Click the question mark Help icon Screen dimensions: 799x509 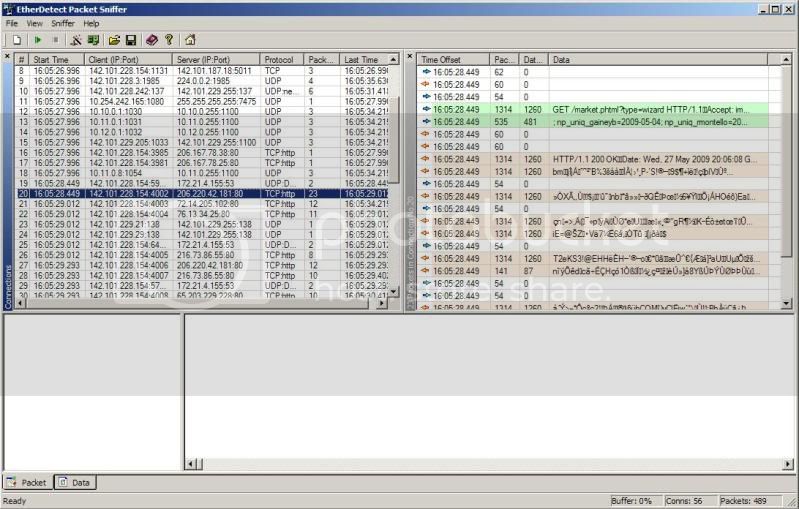(169, 40)
